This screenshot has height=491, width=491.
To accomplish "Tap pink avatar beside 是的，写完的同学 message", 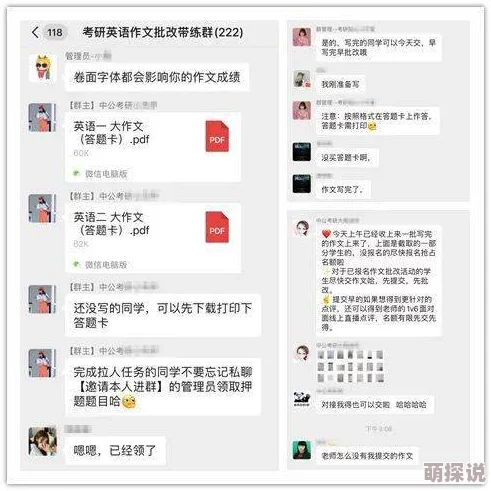I will (302, 37).
